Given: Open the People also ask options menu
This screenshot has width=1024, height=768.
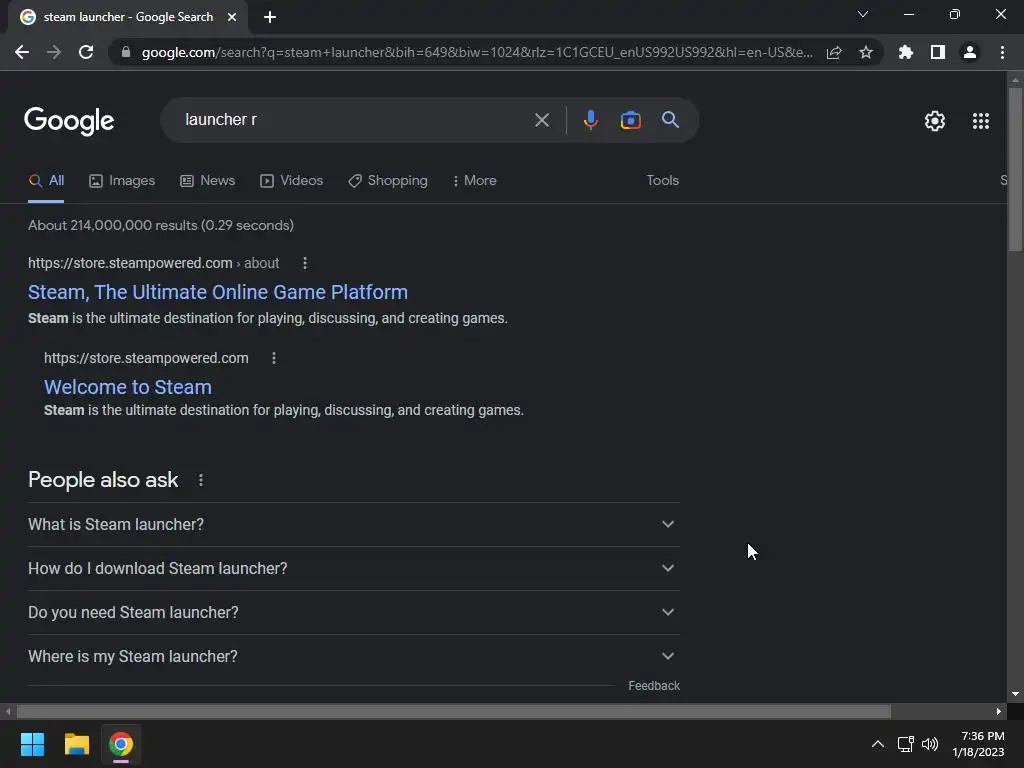Looking at the screenshot, I should [x=200, y=480].
